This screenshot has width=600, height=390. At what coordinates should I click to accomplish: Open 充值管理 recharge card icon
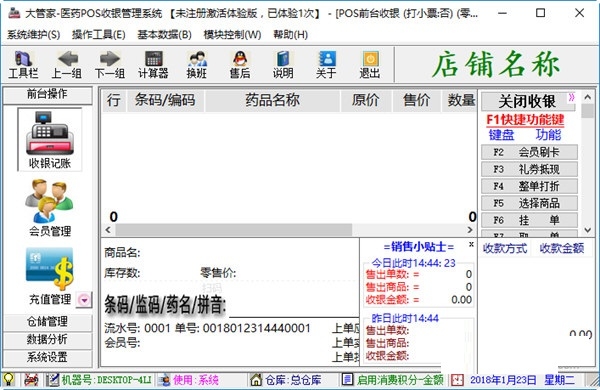click(50, 276)
